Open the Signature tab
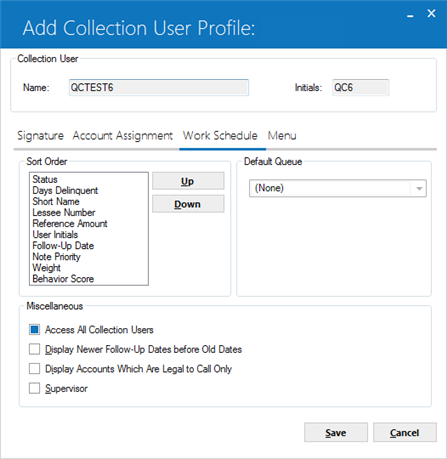 (40, 136)
